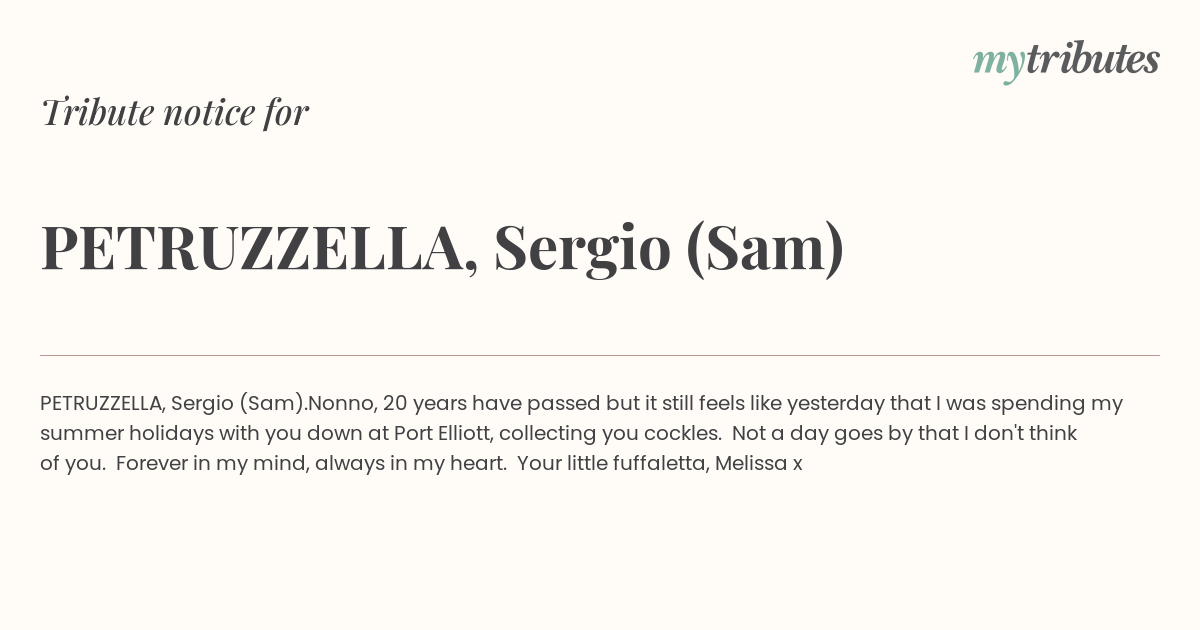This screenshot has width=1200, height=630.
Task: Select the "Tribute notice for" heading
Action: click(175, 112)
